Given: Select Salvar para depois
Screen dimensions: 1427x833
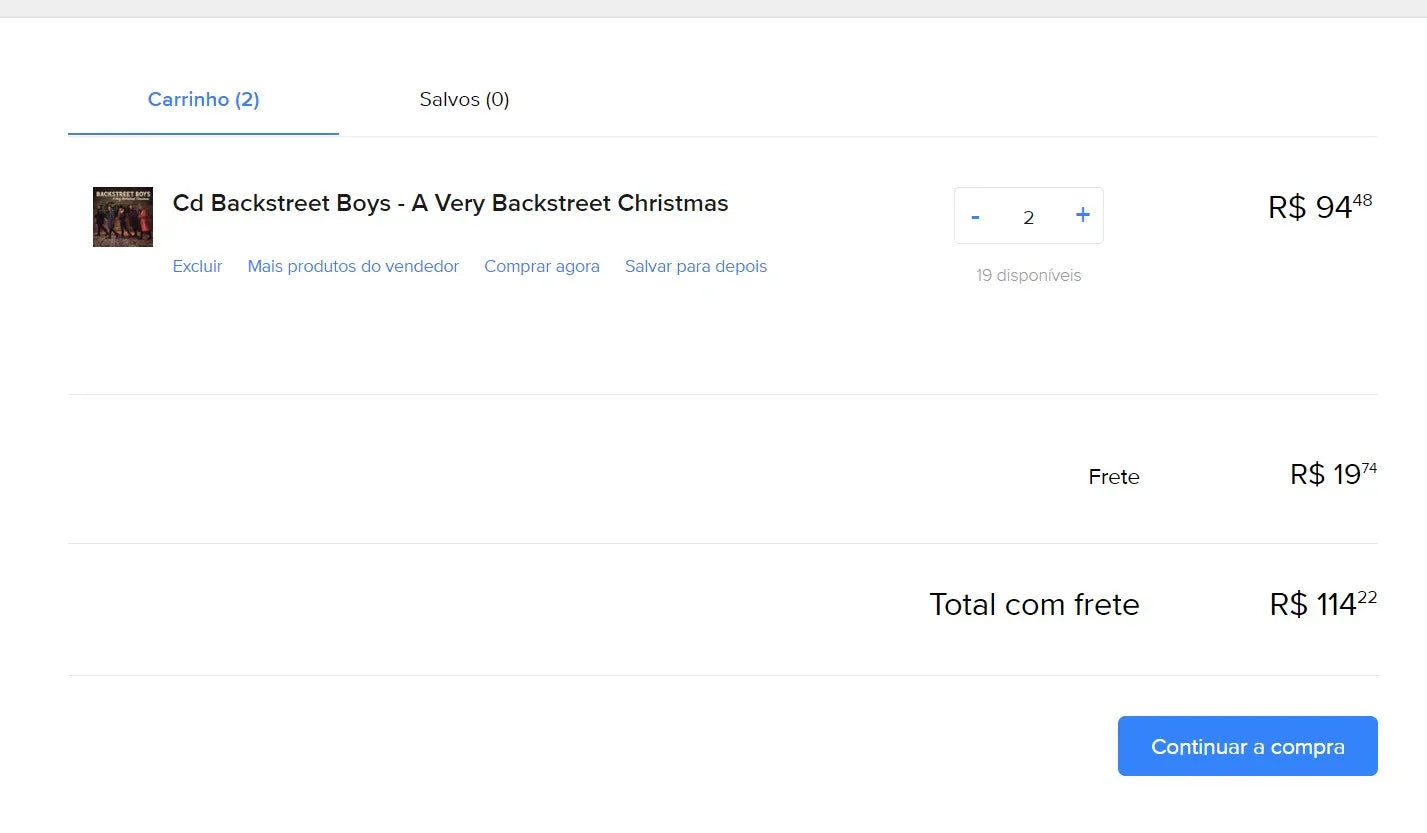Looking at the screenshot, I should pyautogui.click(x=696, y=266).
